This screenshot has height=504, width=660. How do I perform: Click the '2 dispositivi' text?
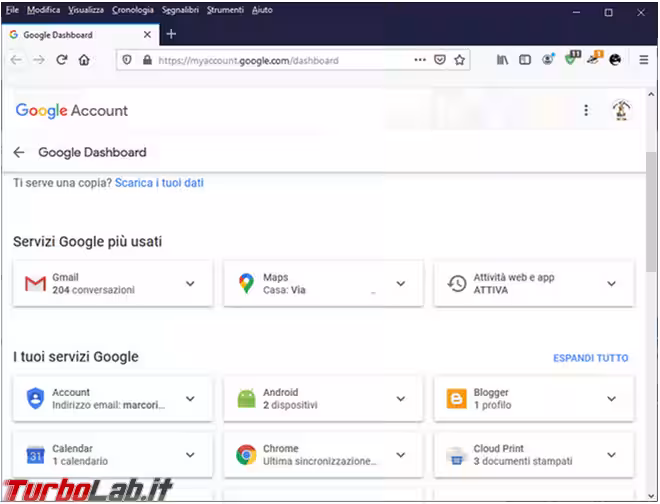[290, 405]
